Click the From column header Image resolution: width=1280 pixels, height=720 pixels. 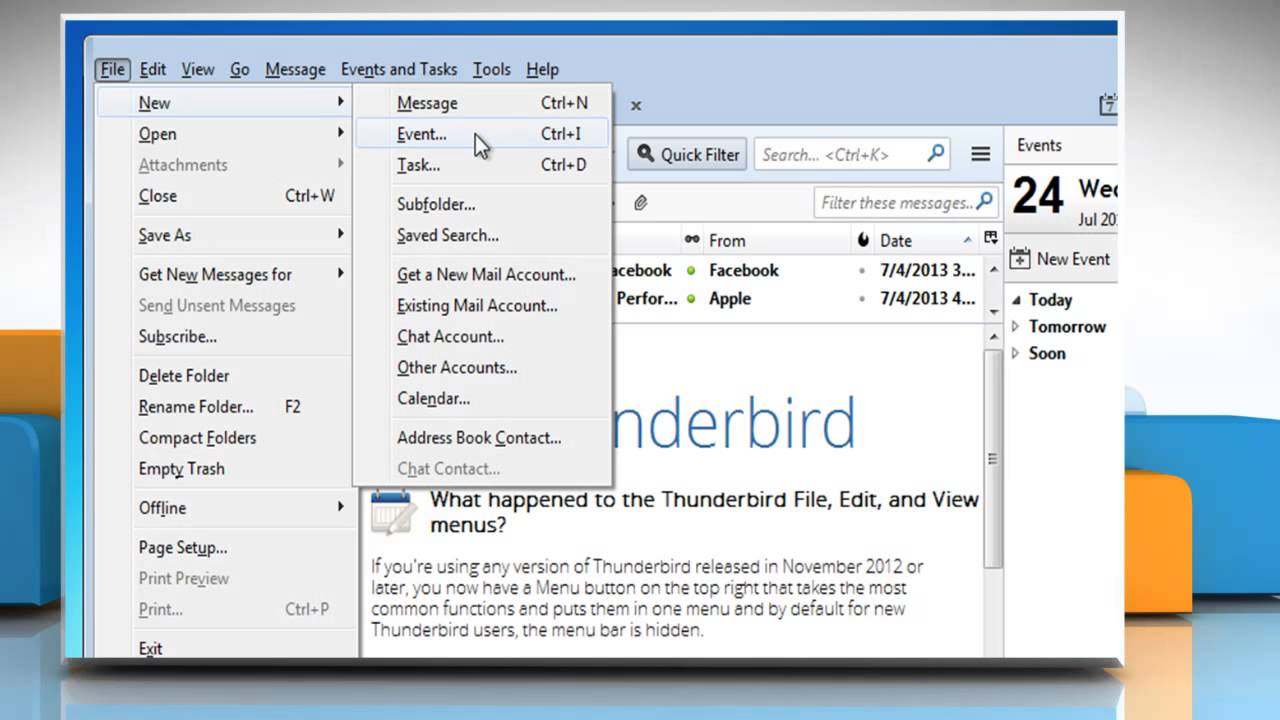pos(776,240)
